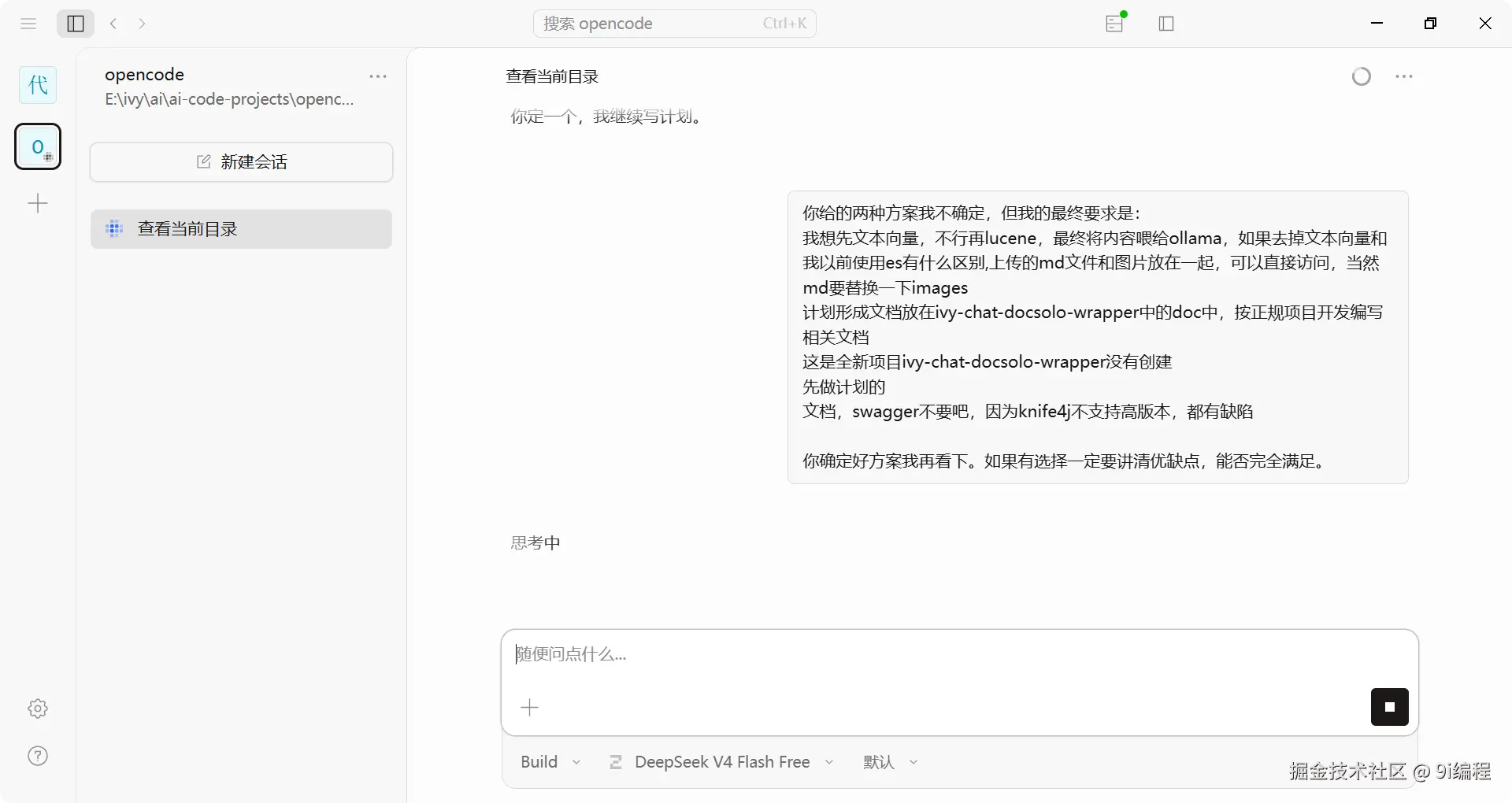Toggle the left sidebar panel
The width and height of the screenshot is (1512, 803).
tap(76, 24)
